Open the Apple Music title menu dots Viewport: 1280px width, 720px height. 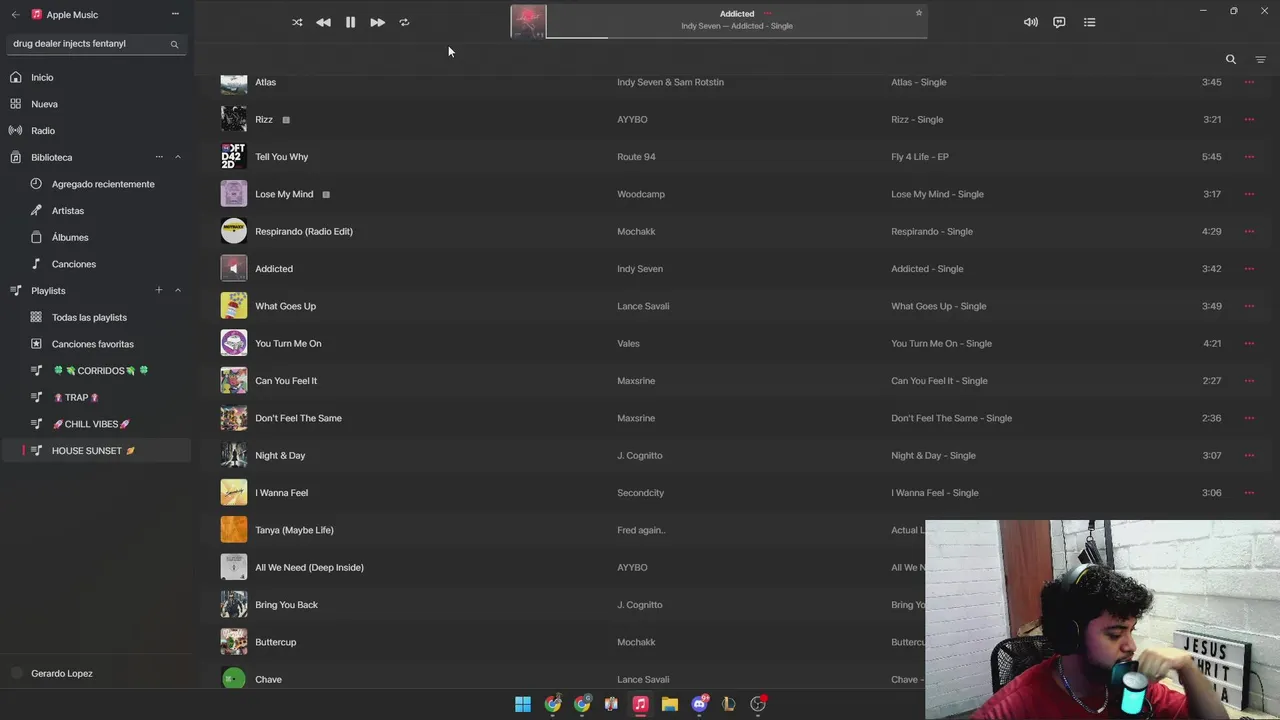tap(175, 14)
